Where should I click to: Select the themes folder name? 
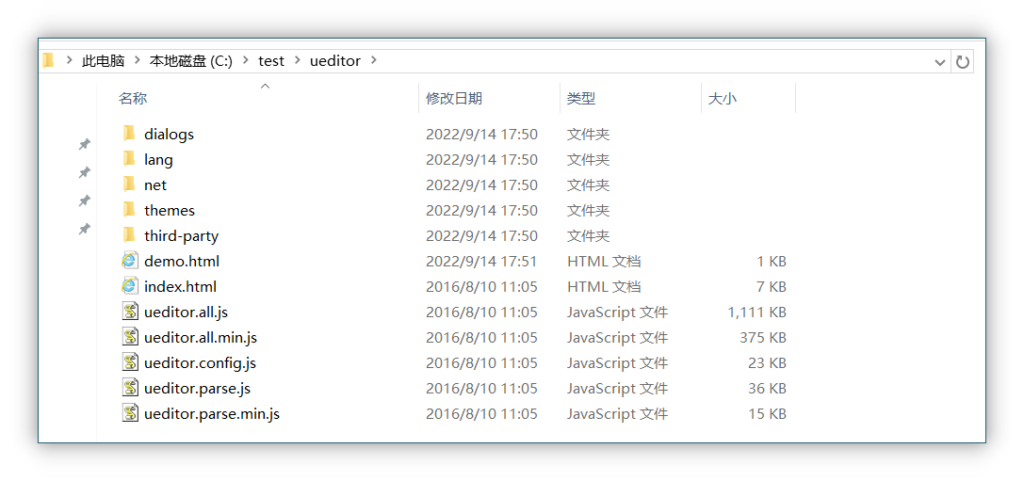[x=170, y=210]
